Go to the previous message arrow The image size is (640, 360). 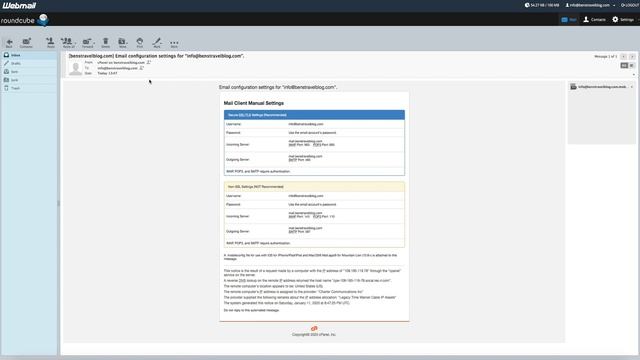click(x=624, y=57)
